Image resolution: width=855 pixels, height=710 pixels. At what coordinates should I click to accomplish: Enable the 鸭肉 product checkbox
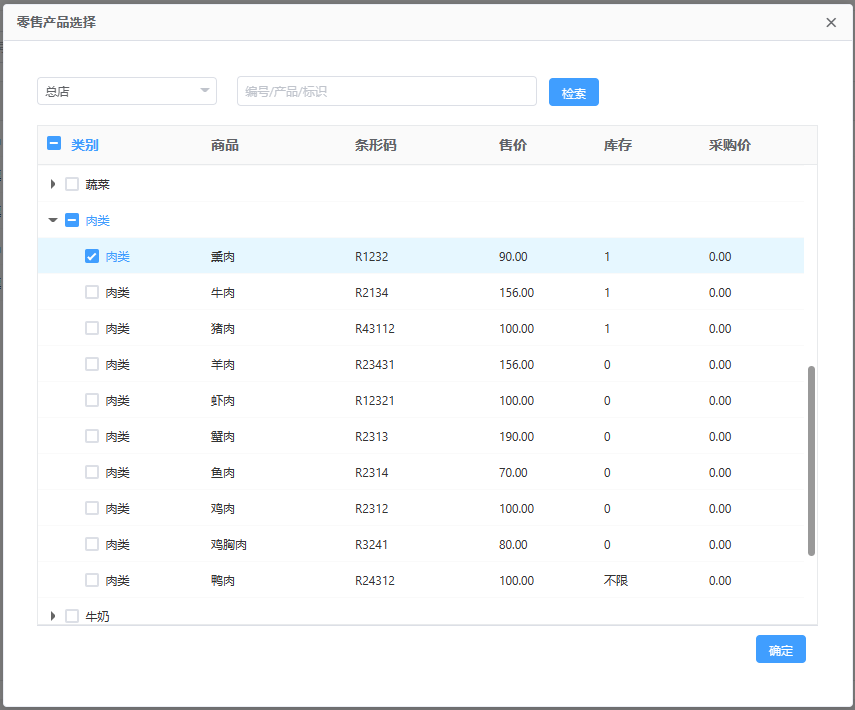click(92, 580)
